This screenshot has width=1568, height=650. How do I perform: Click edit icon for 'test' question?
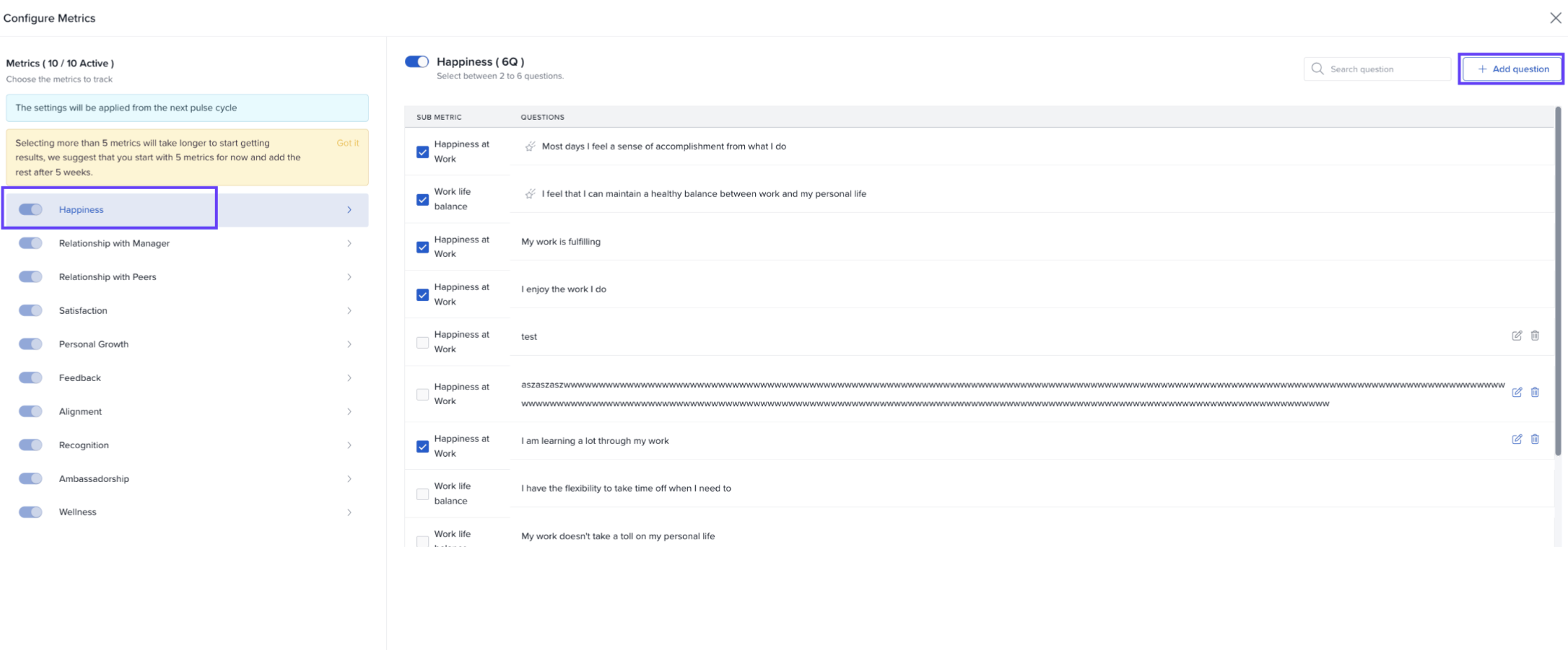1516,336
